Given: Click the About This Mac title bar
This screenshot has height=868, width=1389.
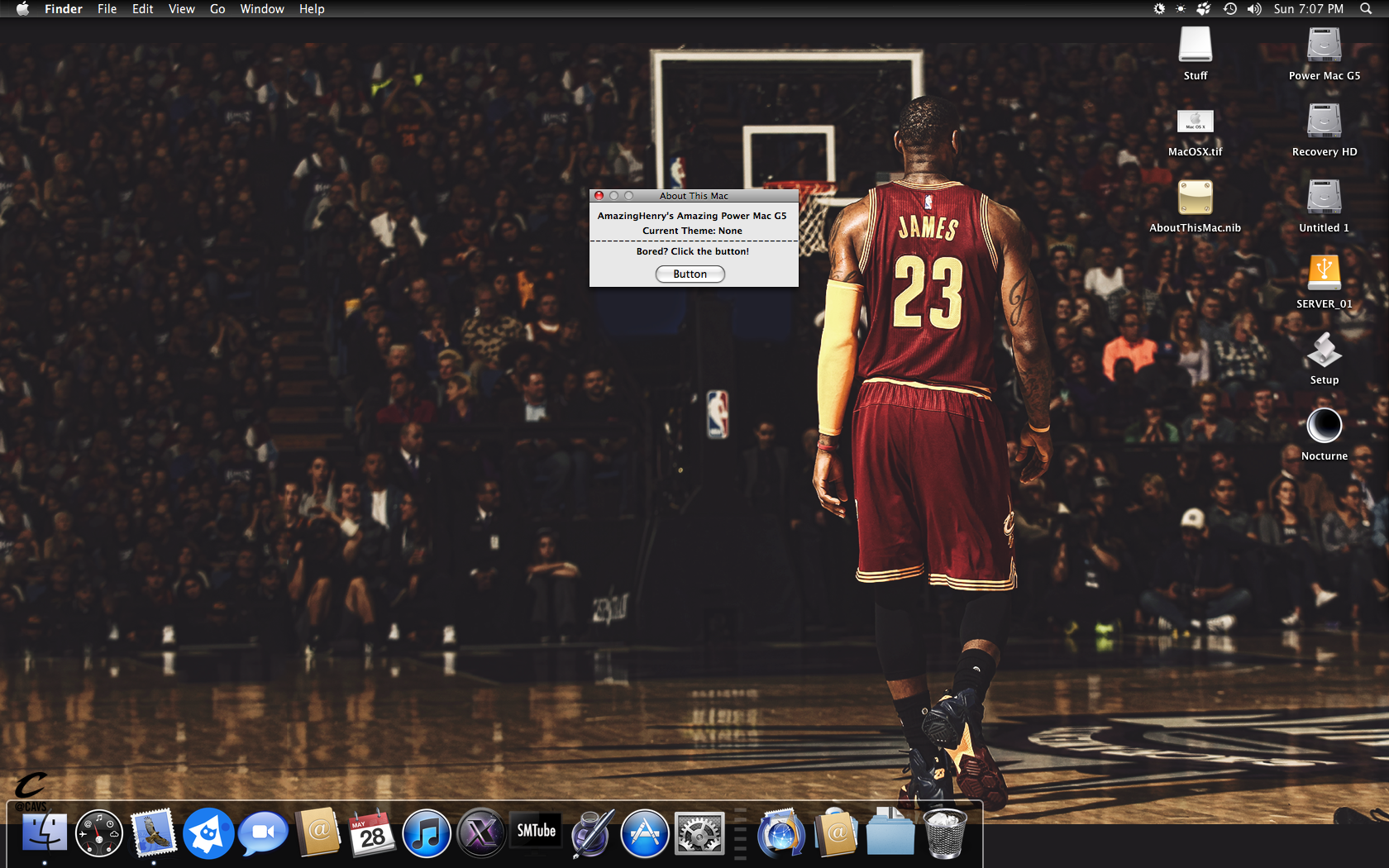Looking at the screenshot, I should click(x=694, y=196).
